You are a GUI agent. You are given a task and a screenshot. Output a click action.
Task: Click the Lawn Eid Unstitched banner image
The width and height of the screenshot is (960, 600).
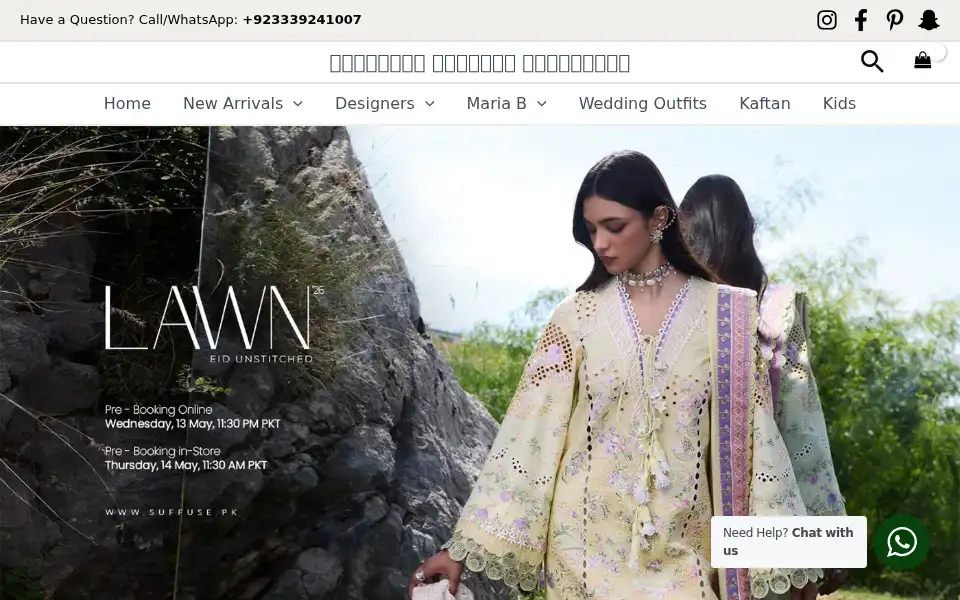tap(480, 363)
